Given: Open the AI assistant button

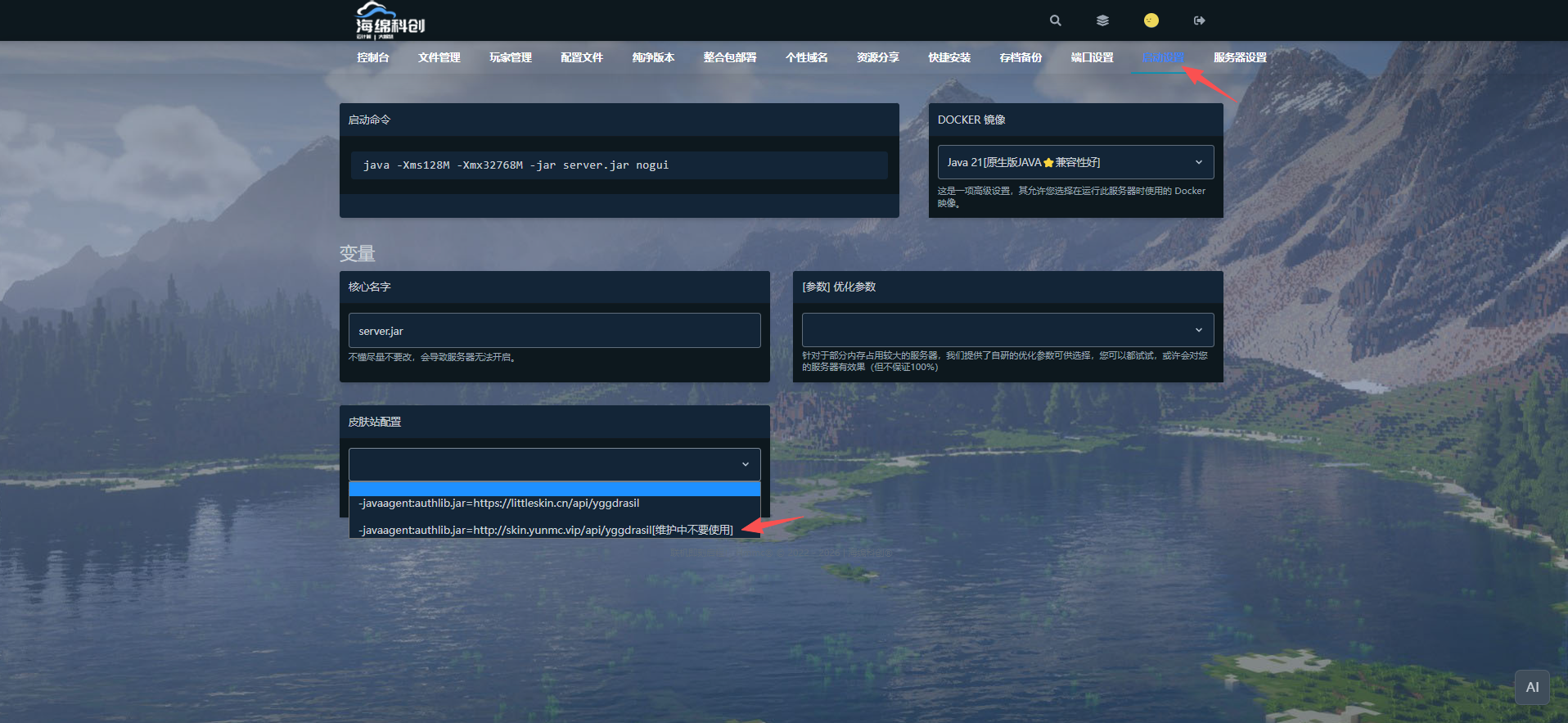Looking at the screenshot, I should click(x=1532, y=688).
